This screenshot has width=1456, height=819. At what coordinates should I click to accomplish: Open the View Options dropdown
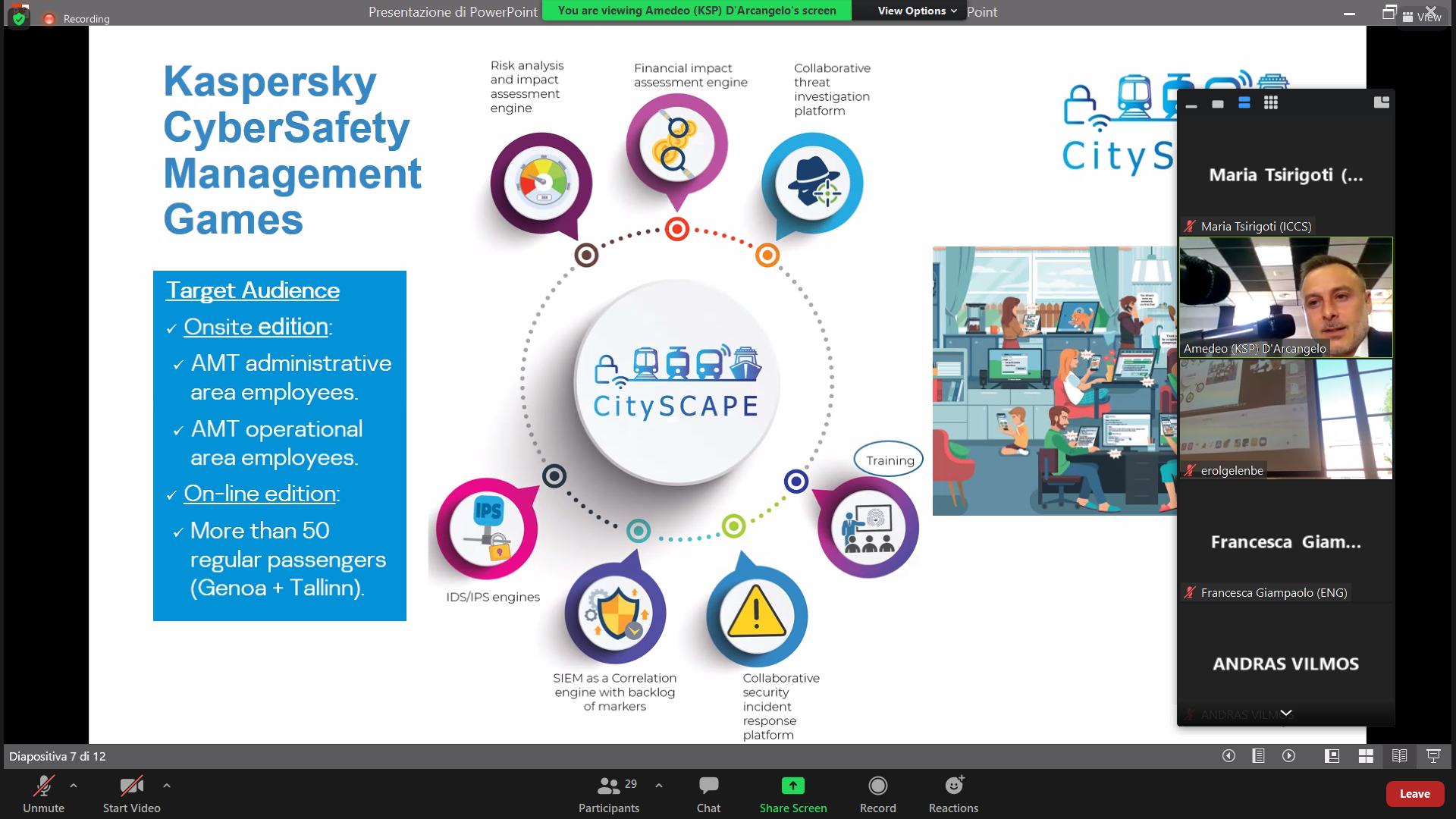[x=916, y=11]
